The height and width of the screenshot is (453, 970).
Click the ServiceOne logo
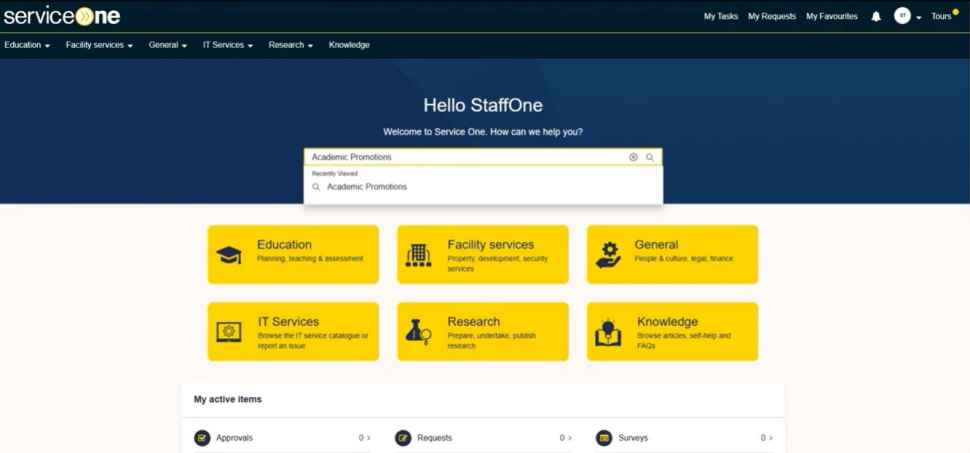click(62, 16)
